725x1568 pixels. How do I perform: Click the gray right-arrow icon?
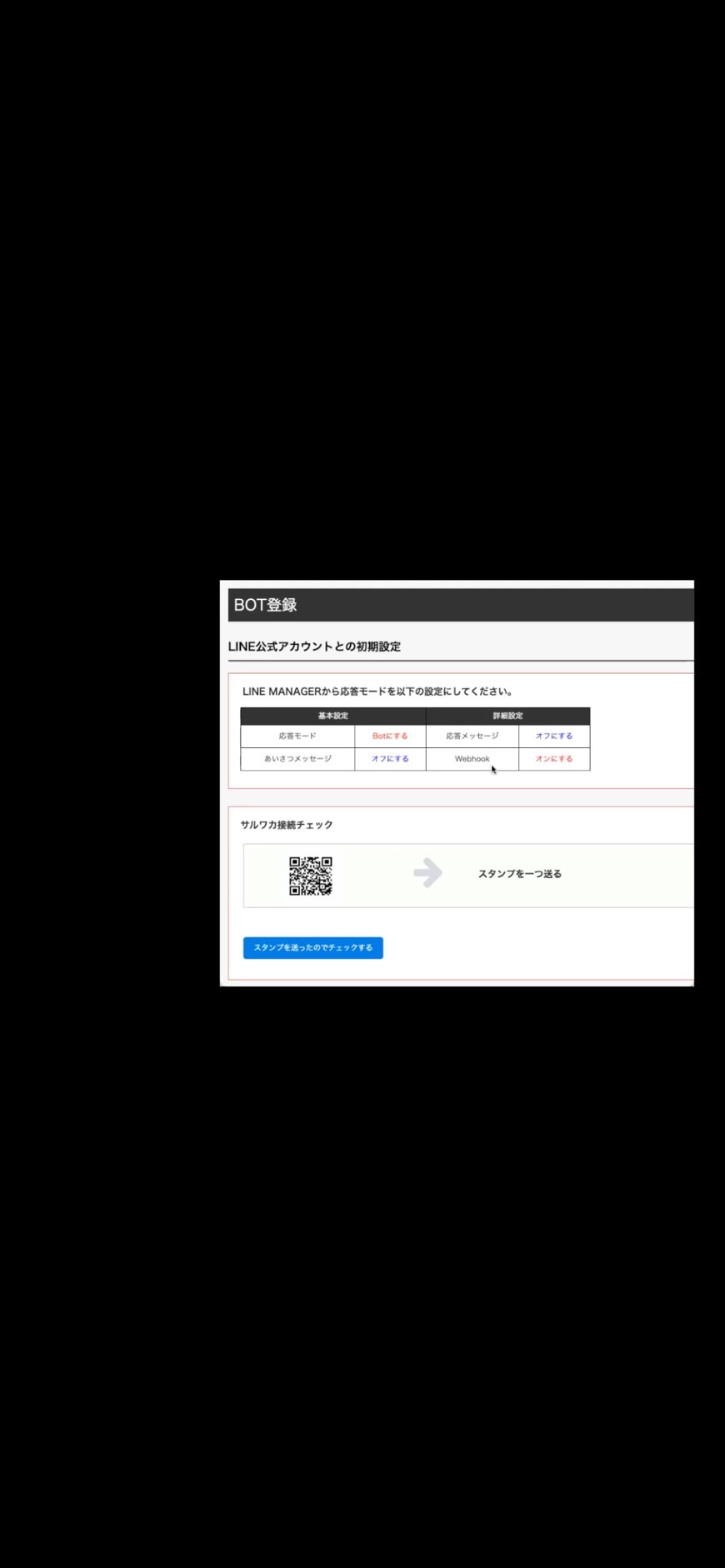[427, 873]
